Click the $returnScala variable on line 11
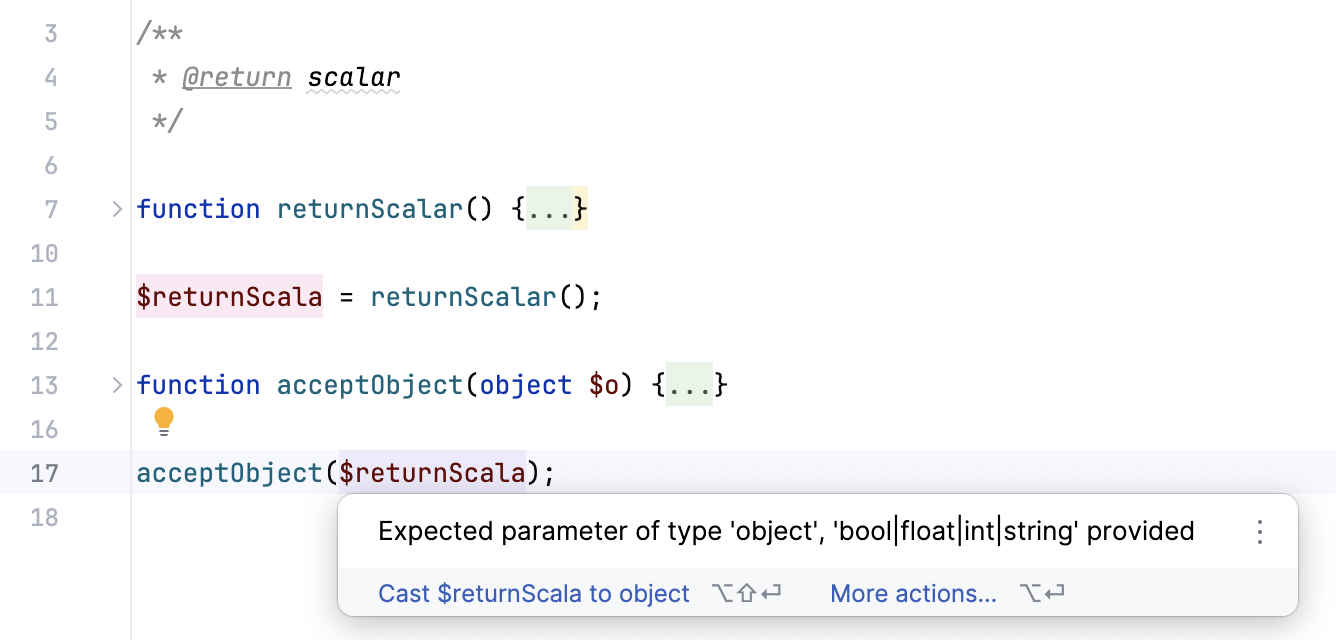This screenshot has height=640, width=1336. click(229, 297)
